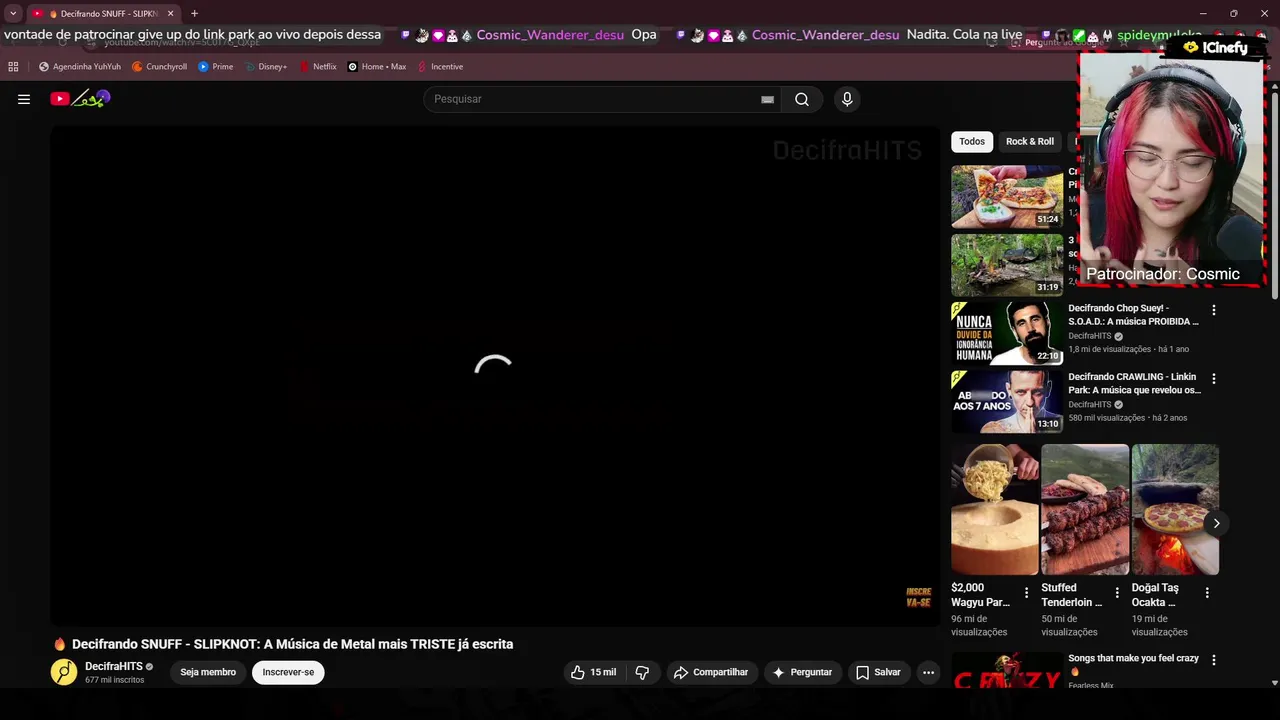Open Incentive bookmark
This screenshot has height=720, width=1280.
[x=440, y=67]
